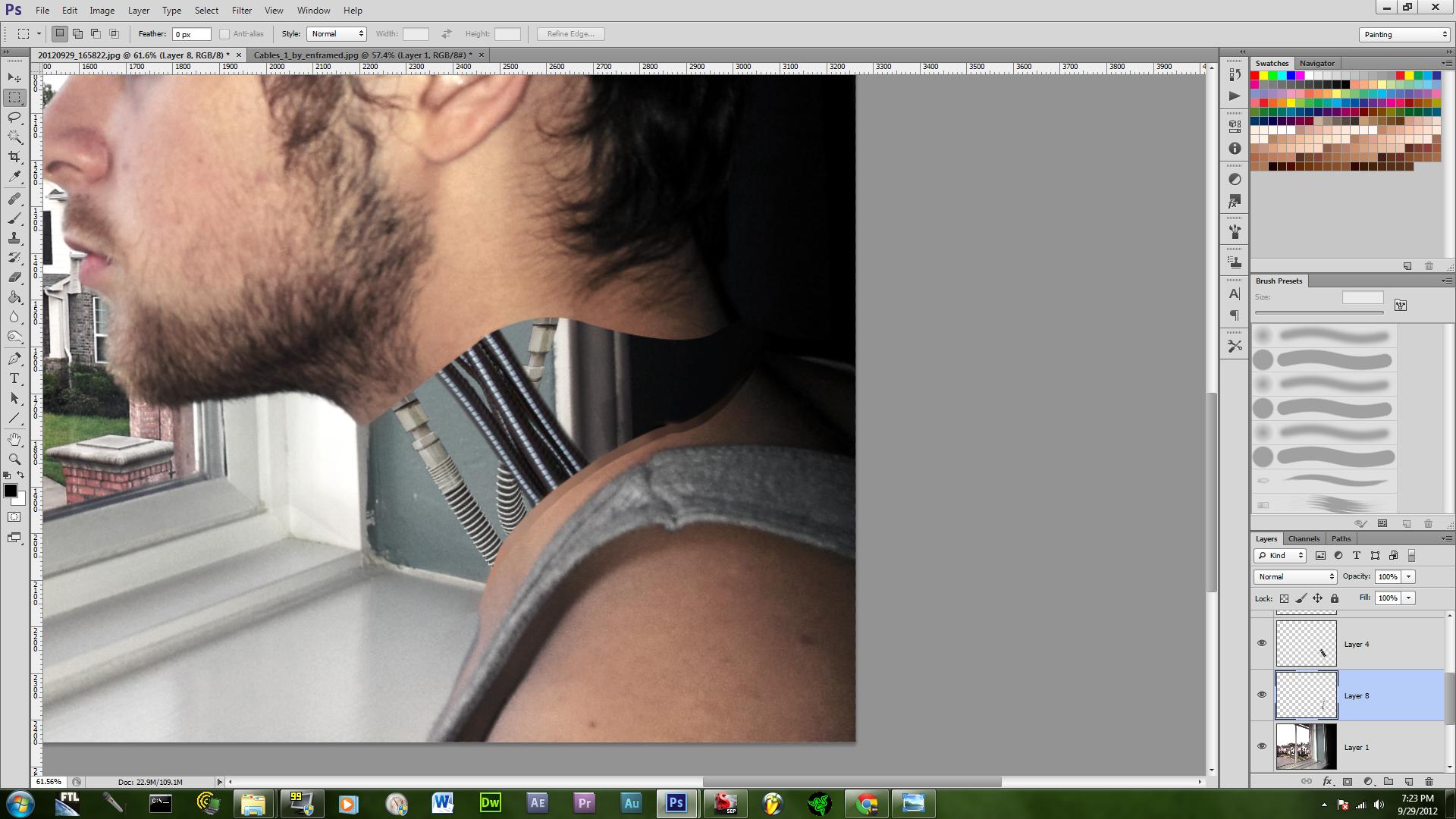Image resolution: width=1456 pixels, height=819 pixels.
Task: Delete layer with Layers trash icon
Action: pyautogui.click(x=1429, y=781)
